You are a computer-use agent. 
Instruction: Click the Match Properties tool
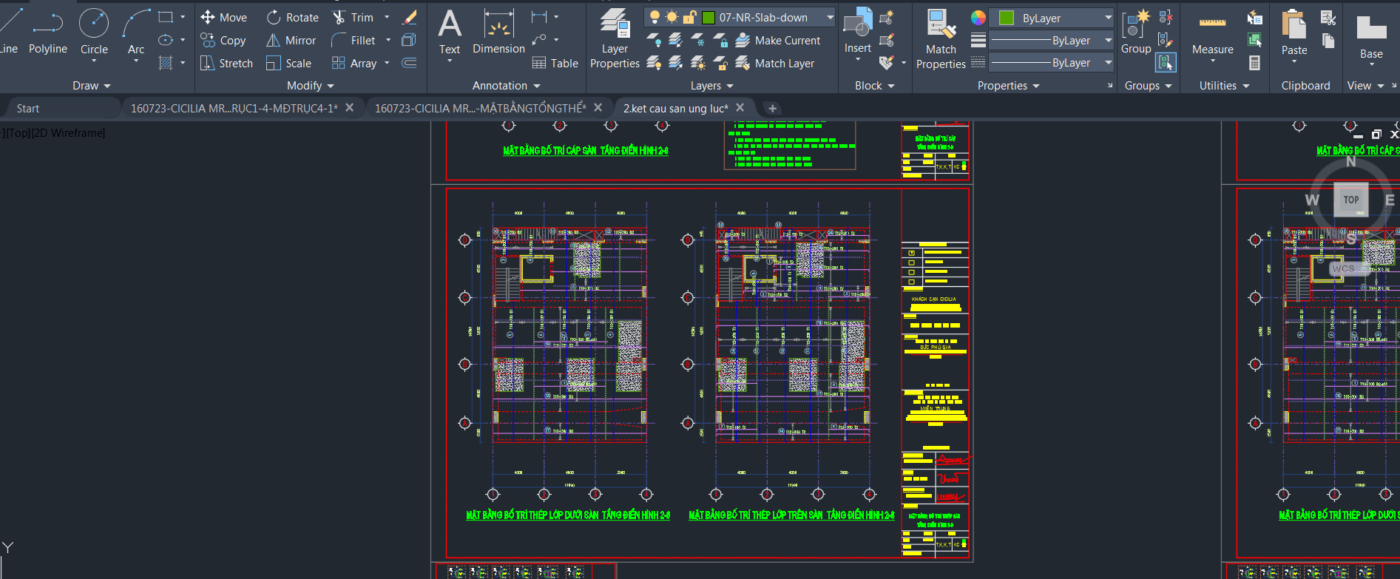[940, 40]
